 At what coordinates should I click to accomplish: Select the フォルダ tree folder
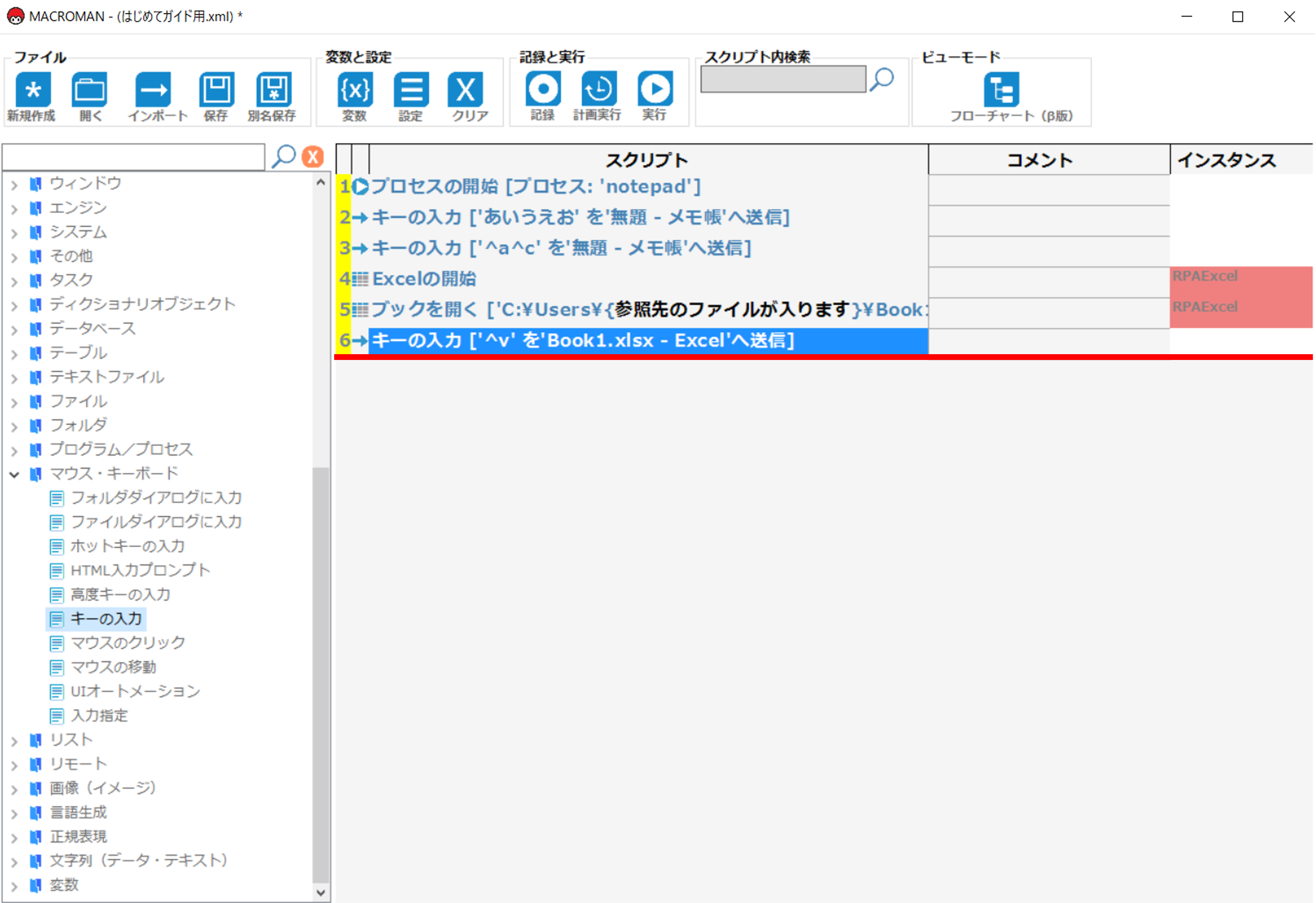[78, 425]
